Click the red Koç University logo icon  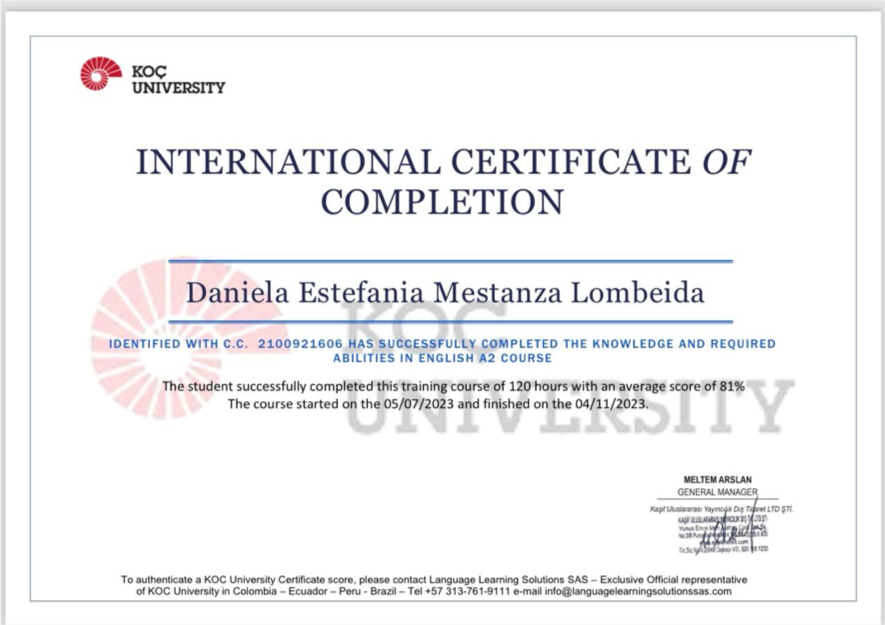(x=100, y=73)
